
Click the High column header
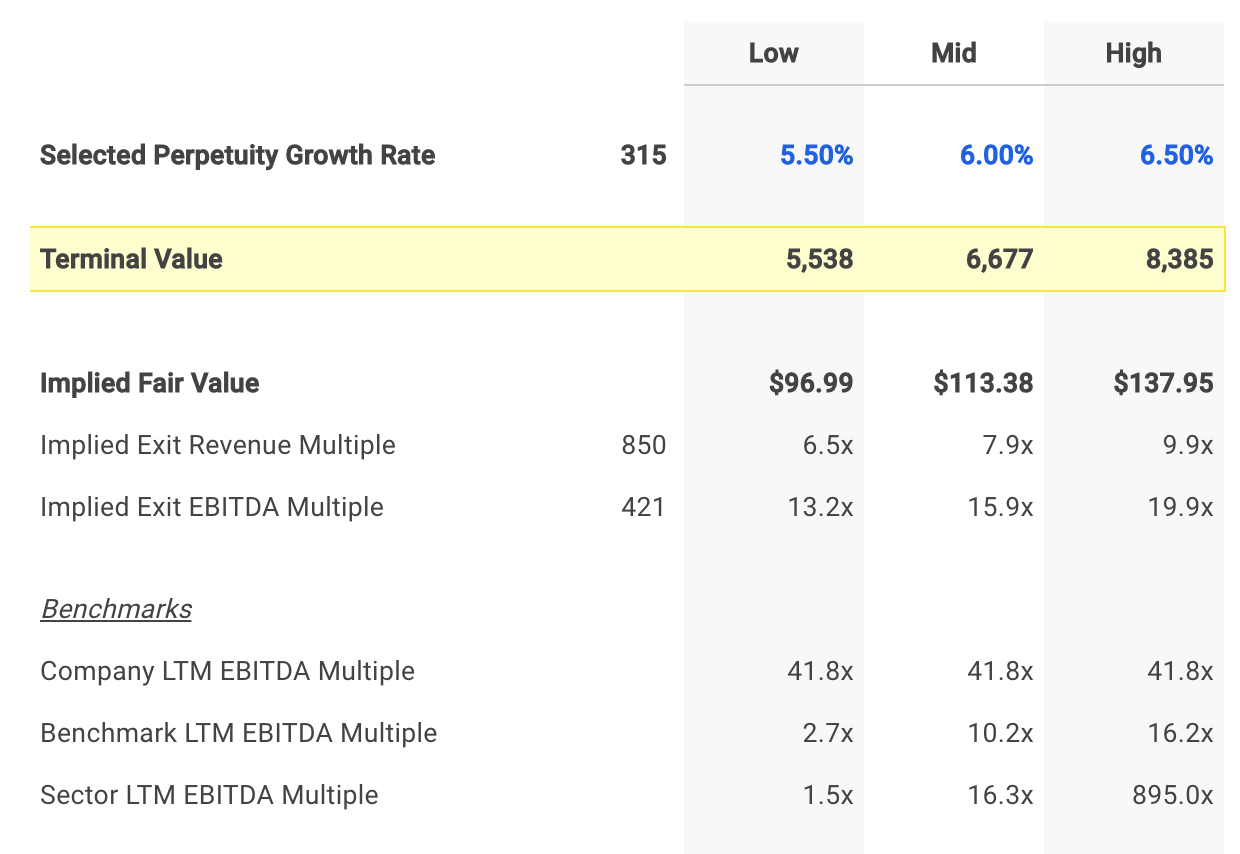click(x=1133, y=53)
